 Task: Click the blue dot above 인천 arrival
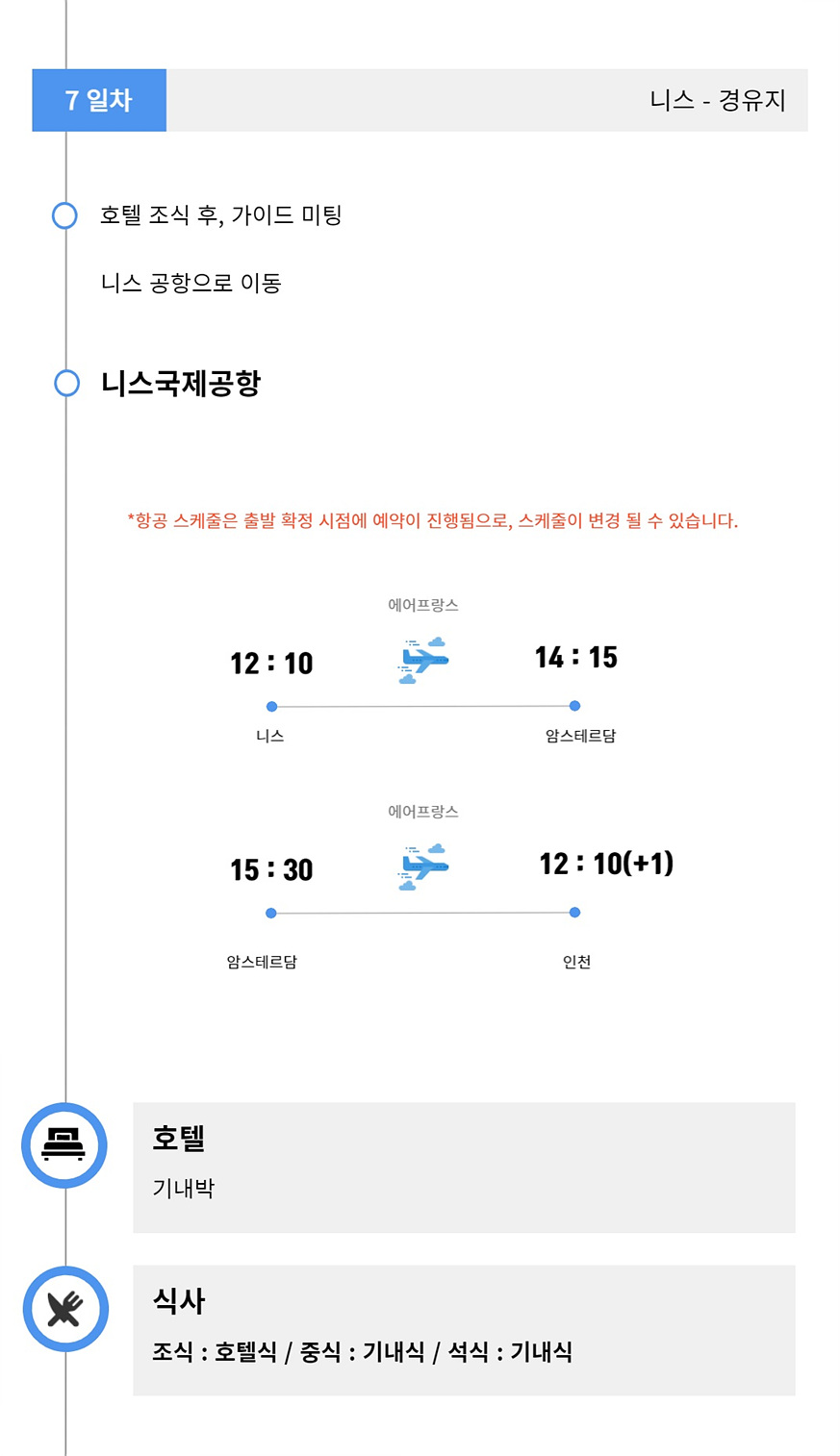coord(574,913)
